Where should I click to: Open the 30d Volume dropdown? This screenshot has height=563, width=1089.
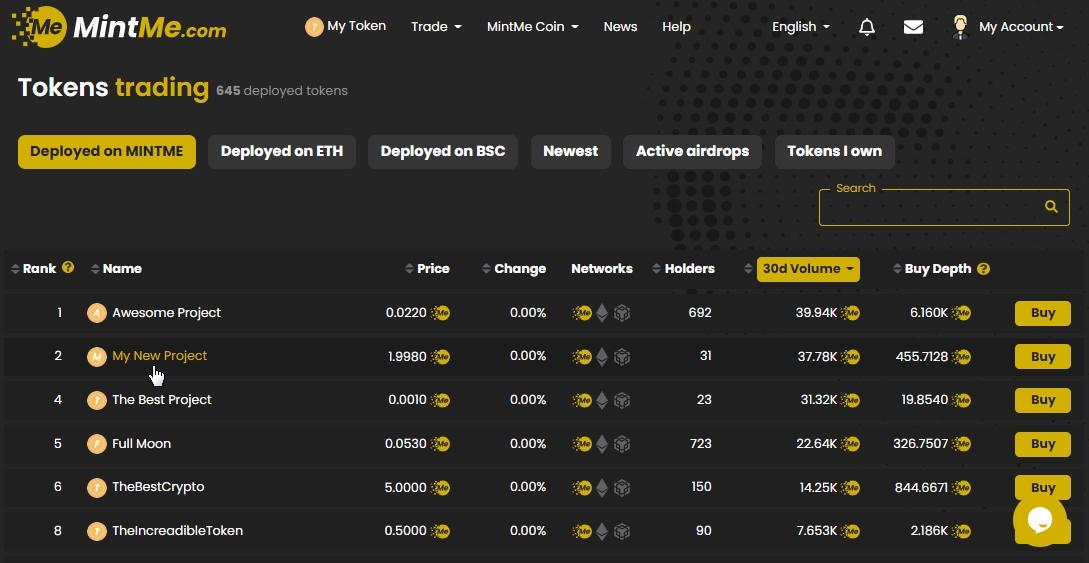point(808,269)
